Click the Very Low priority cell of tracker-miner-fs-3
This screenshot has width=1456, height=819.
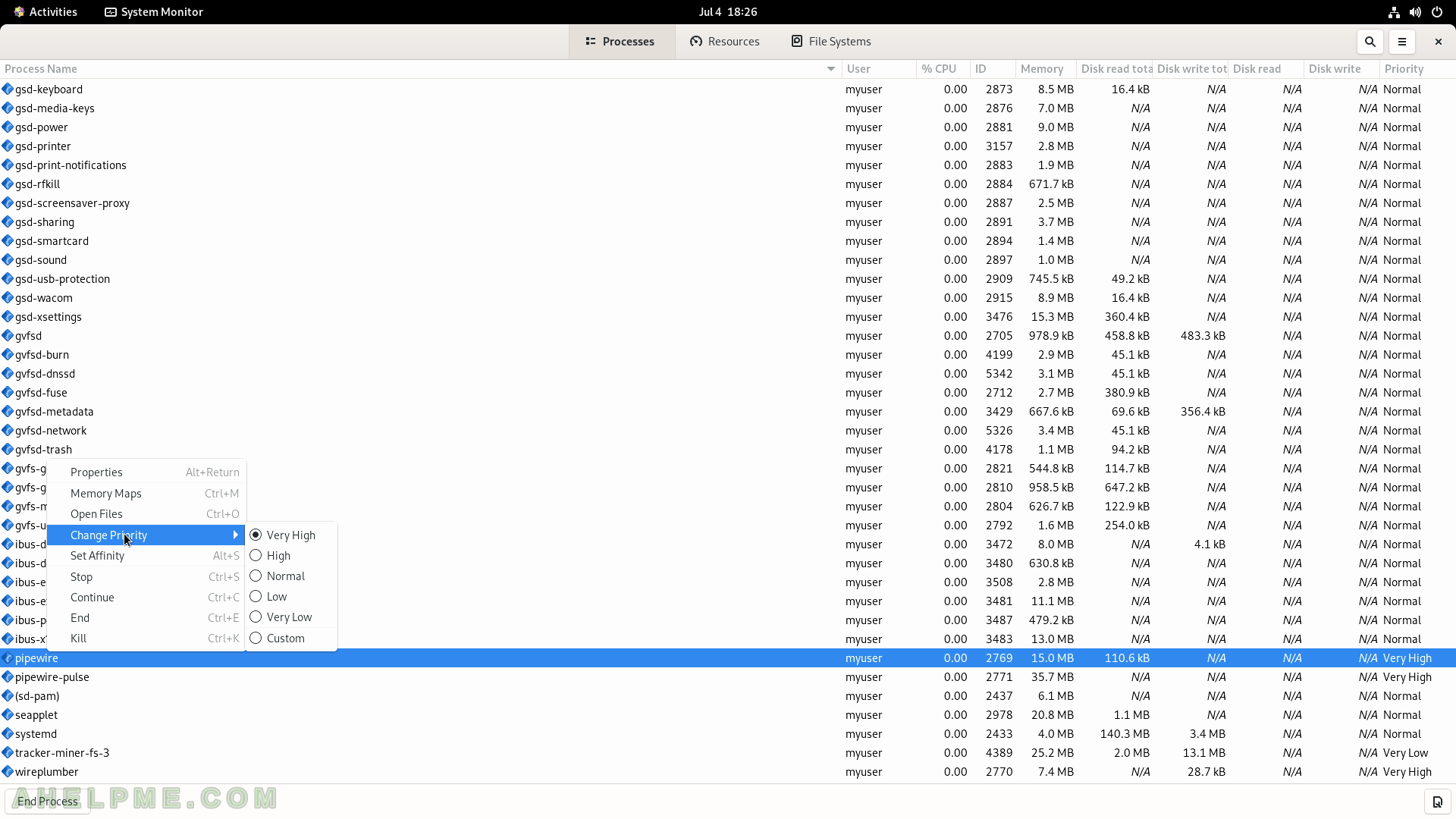1405,752
